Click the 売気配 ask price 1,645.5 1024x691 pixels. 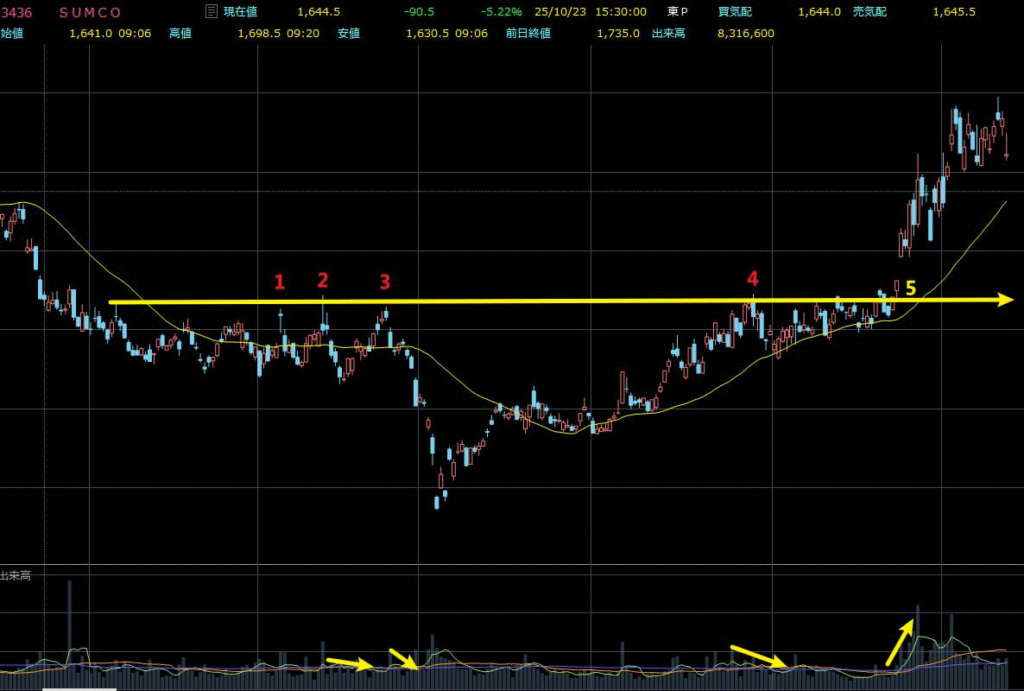(953, 12)
